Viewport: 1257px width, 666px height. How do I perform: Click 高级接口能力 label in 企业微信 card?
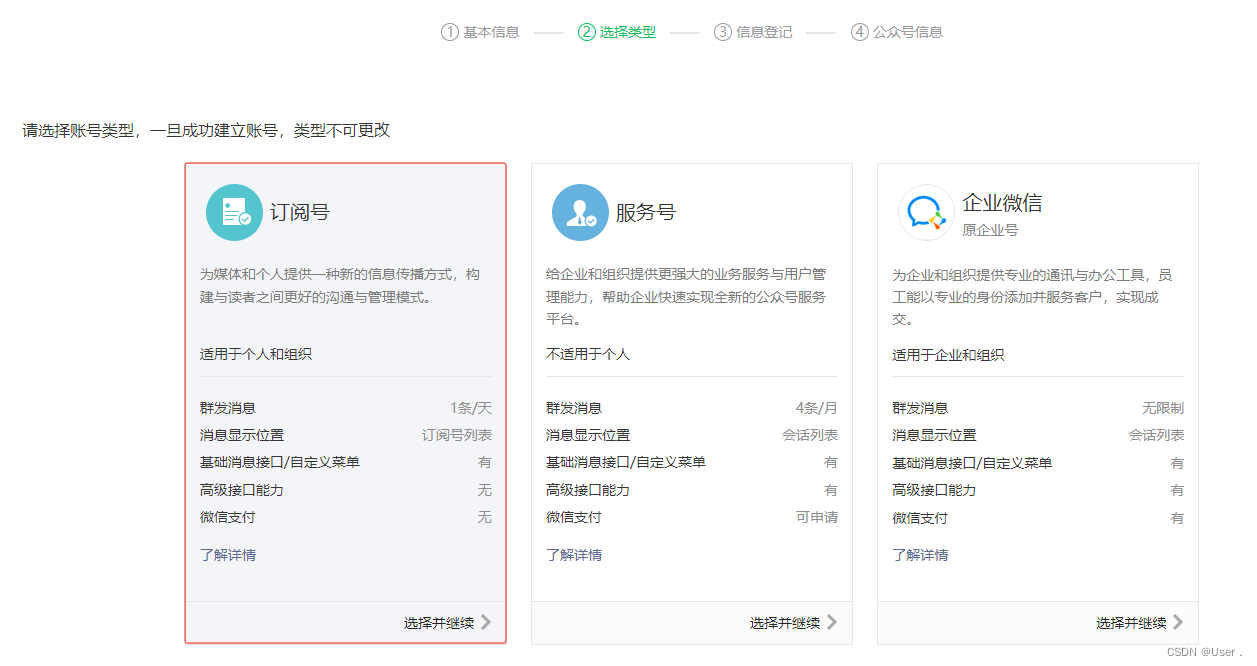(x=934, y=490)
